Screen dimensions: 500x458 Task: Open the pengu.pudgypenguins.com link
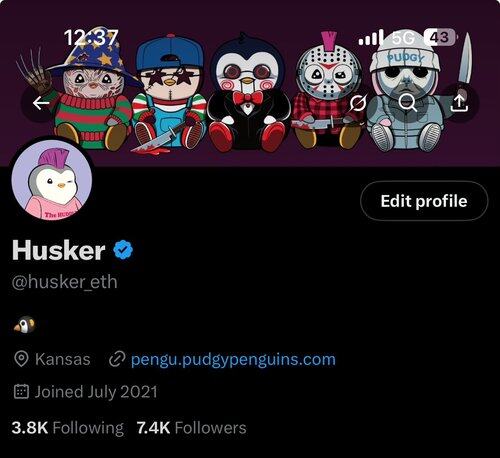[233, 360]
